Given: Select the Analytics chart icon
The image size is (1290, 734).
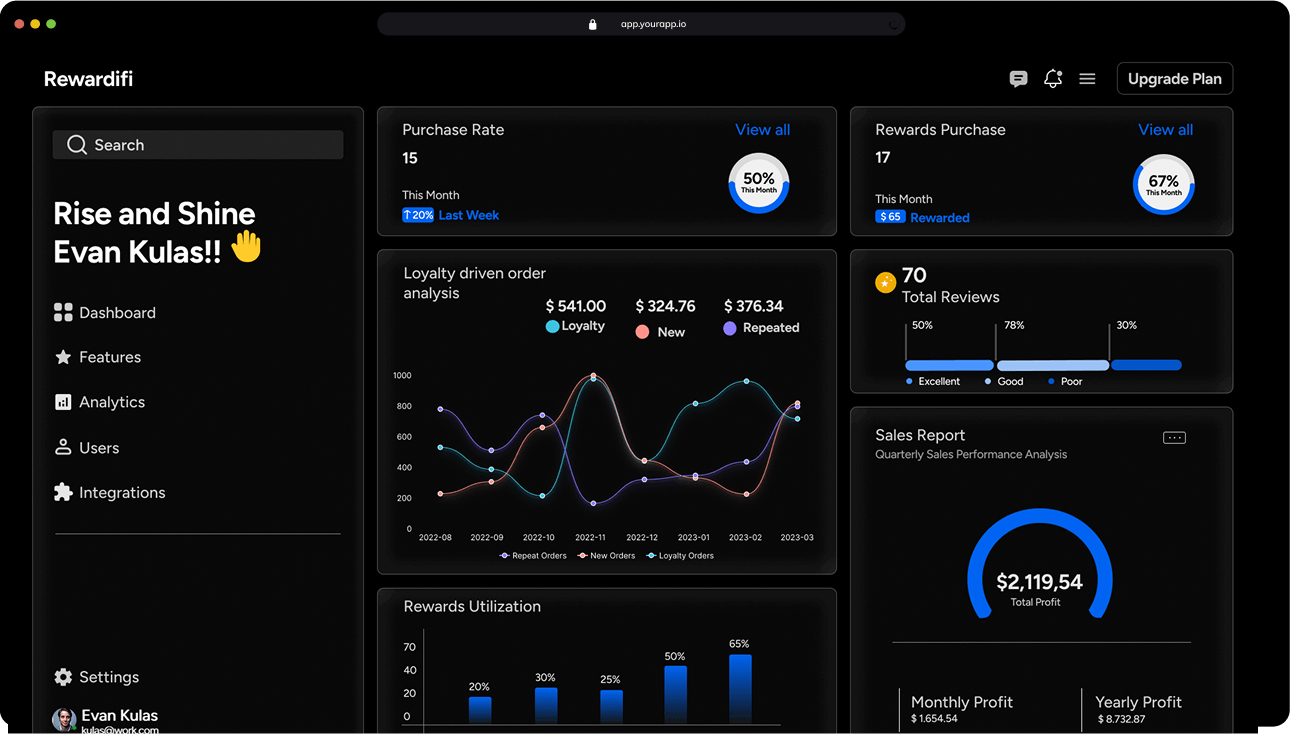Looking at the screenshot, I should point(63,402).
